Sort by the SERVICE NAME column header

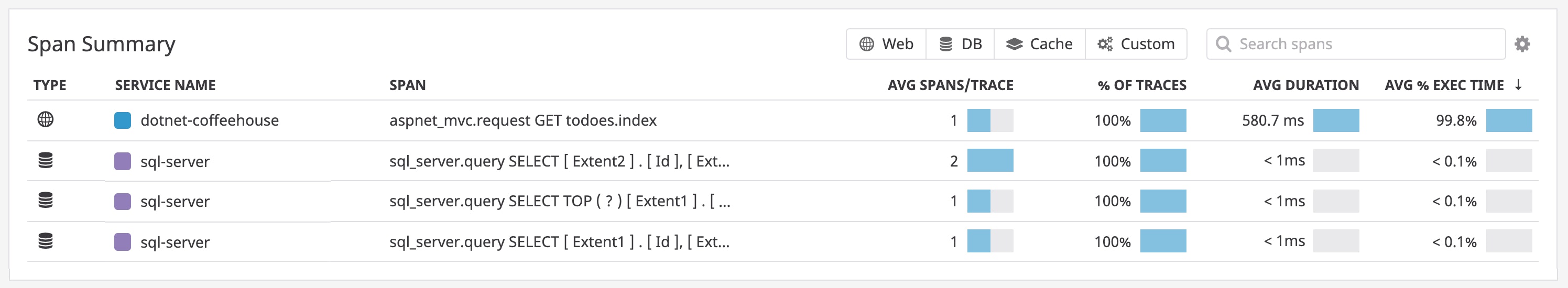(165, 85)
